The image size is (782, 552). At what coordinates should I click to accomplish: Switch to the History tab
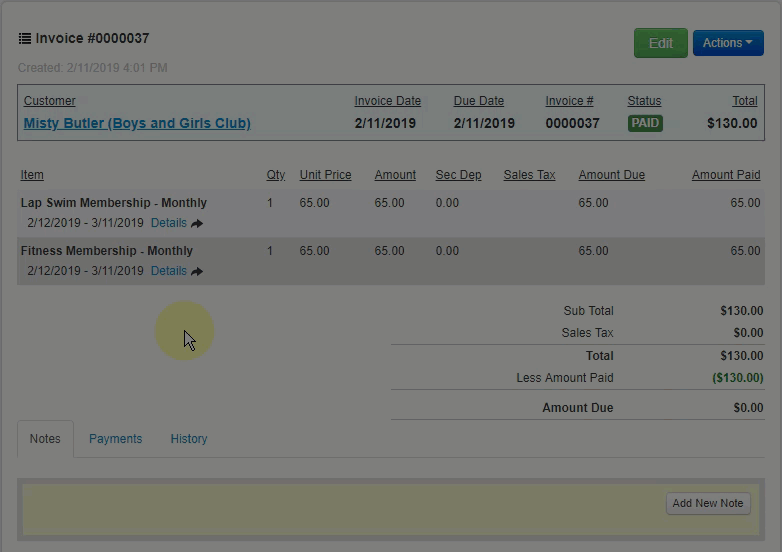188,439
